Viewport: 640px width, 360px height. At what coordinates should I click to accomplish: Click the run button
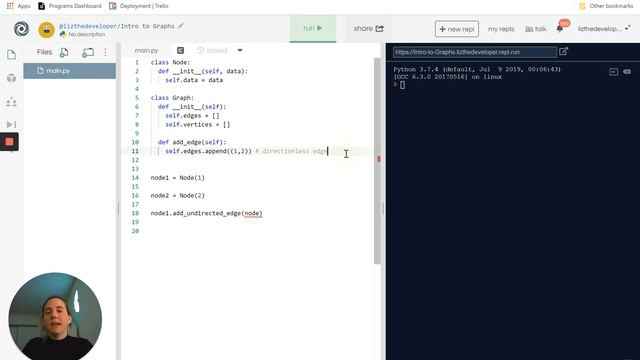pos(313,28)
